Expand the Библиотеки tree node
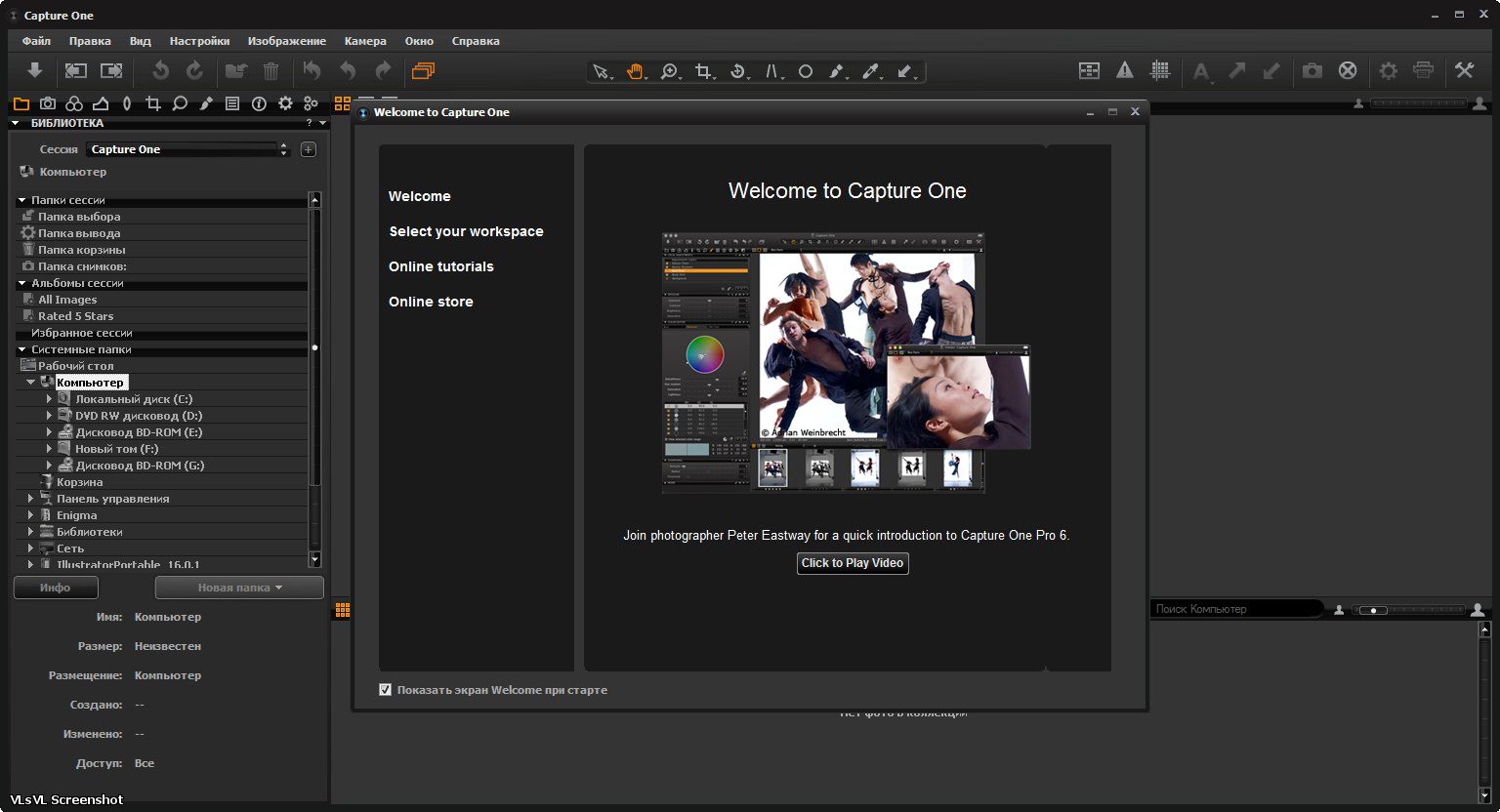The width and height of the screenshot is (1500, 812). (x=31, y=532)
